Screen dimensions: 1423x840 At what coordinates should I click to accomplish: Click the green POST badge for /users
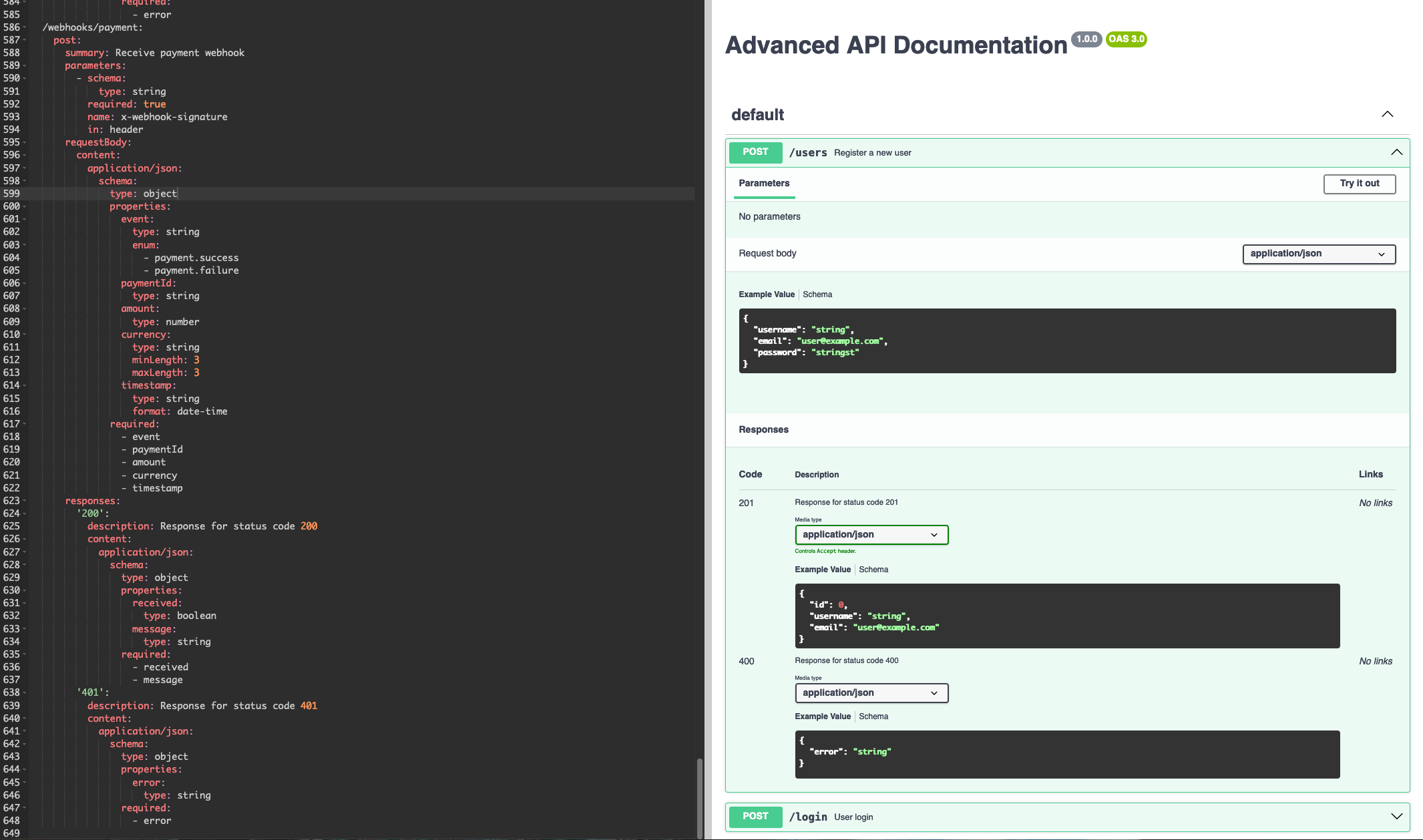point(755,152)
